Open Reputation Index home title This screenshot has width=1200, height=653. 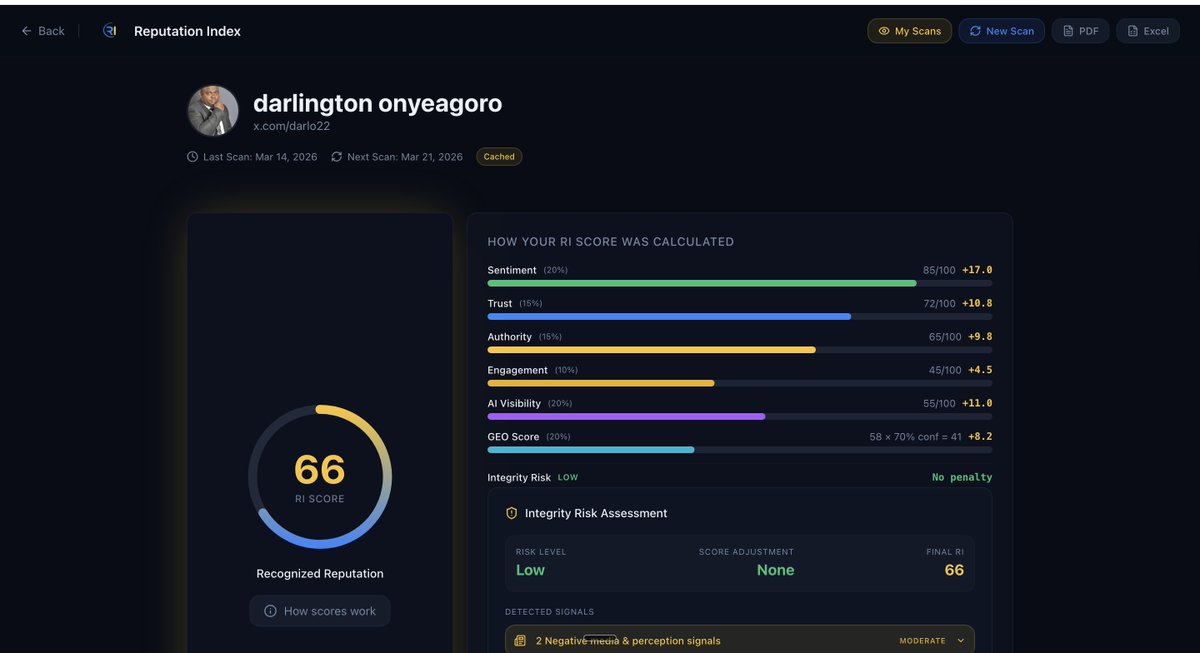click(x=187, y=31)
